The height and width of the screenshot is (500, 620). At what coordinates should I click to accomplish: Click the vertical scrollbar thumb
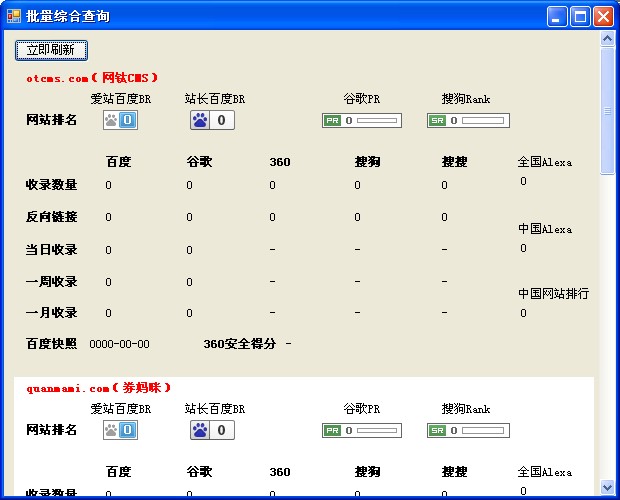(x=607, y=111)
